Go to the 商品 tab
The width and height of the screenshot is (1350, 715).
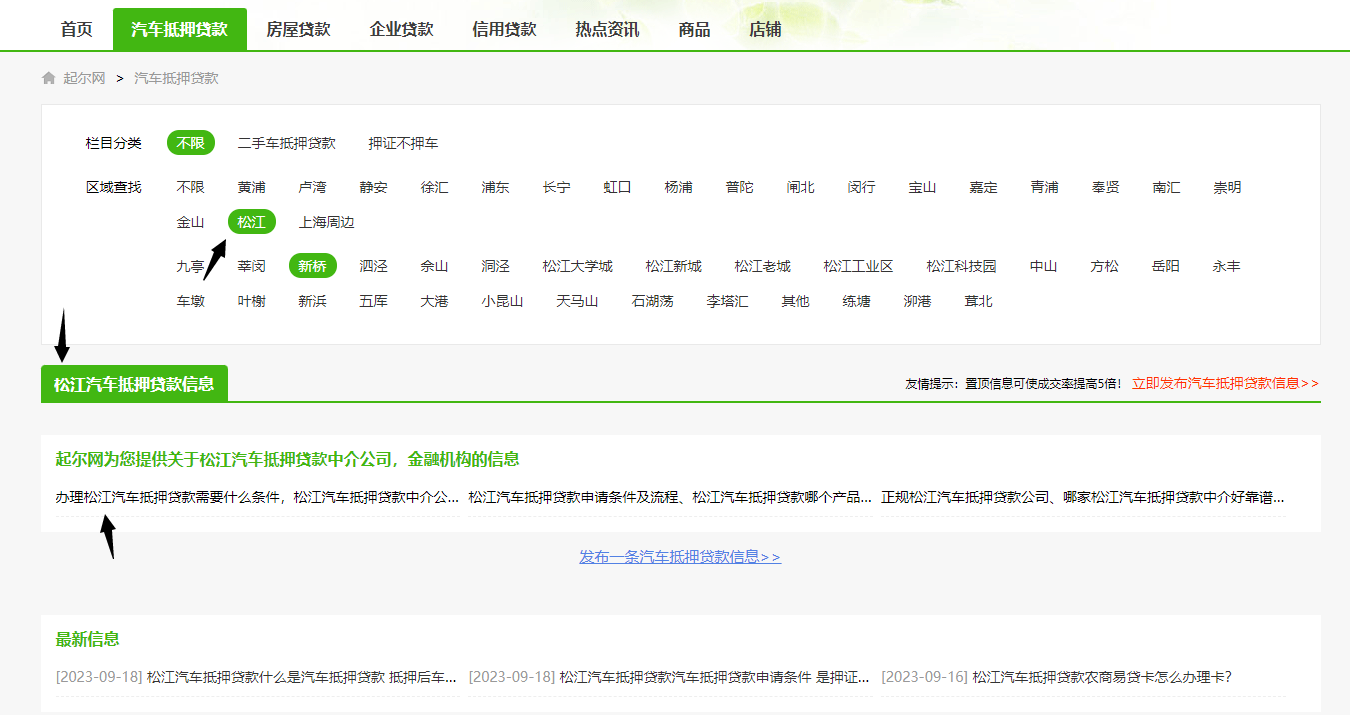point(694,30)
